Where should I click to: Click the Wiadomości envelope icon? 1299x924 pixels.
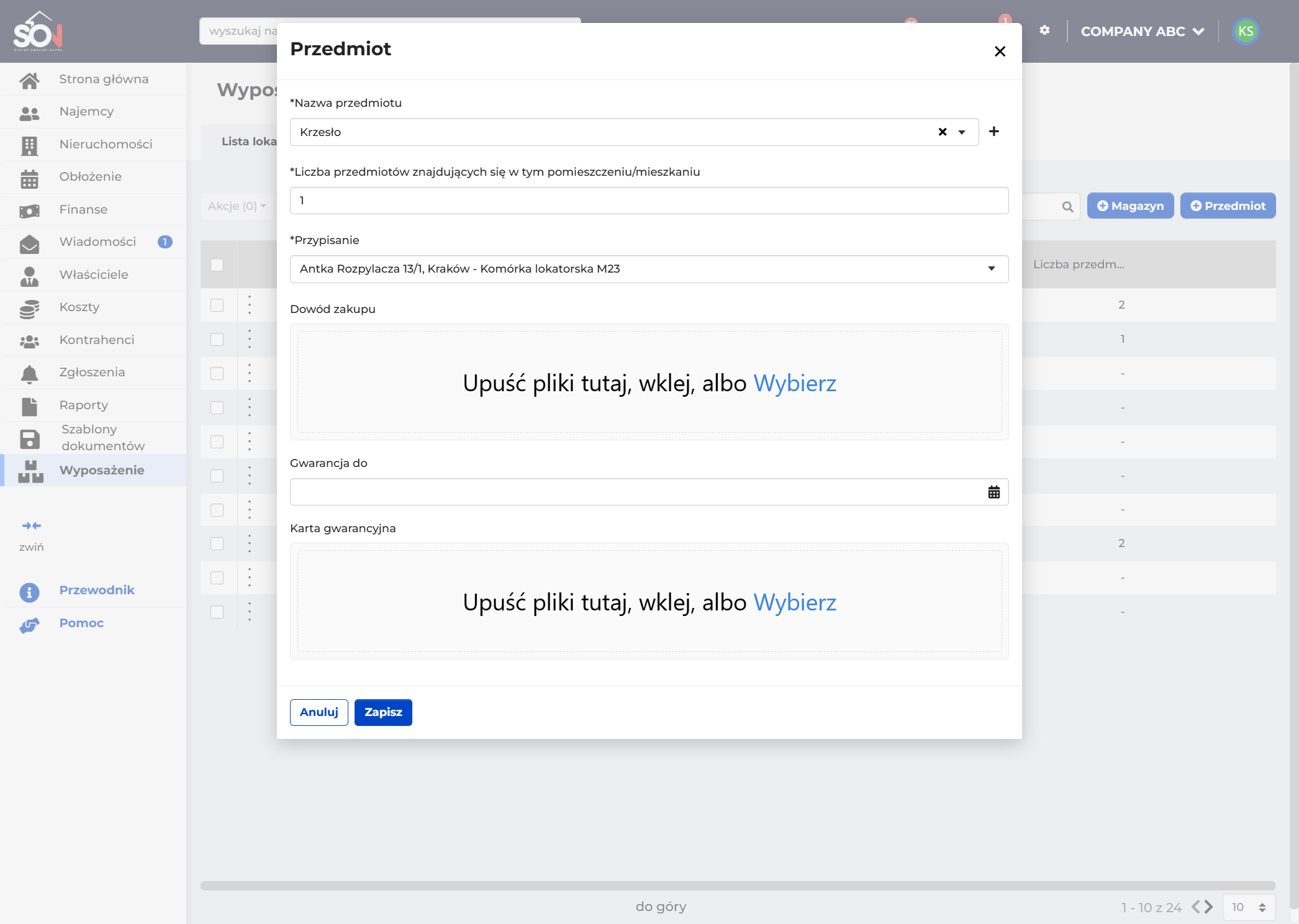[29, 243]
